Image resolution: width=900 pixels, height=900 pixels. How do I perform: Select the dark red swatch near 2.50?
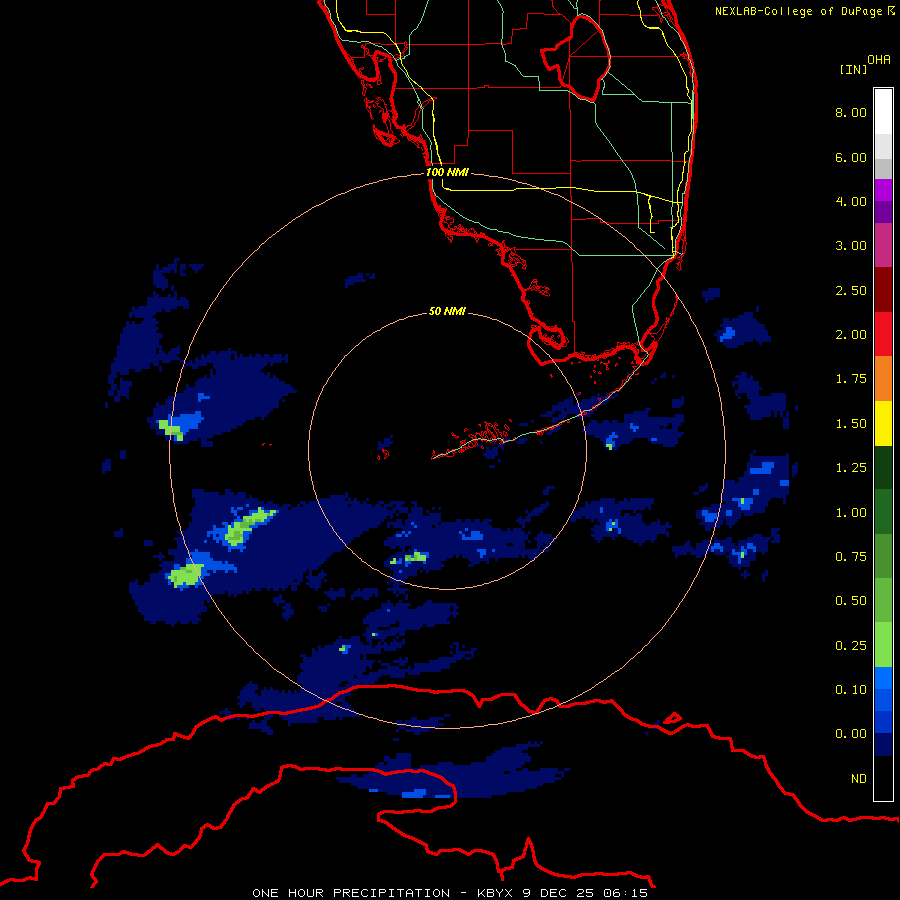[x=883, y=290]
